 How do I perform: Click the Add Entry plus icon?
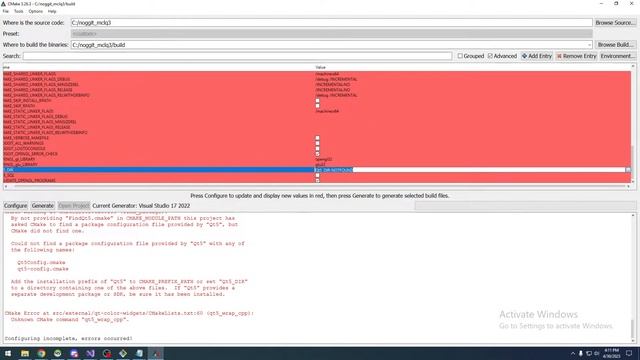point(524,56)
